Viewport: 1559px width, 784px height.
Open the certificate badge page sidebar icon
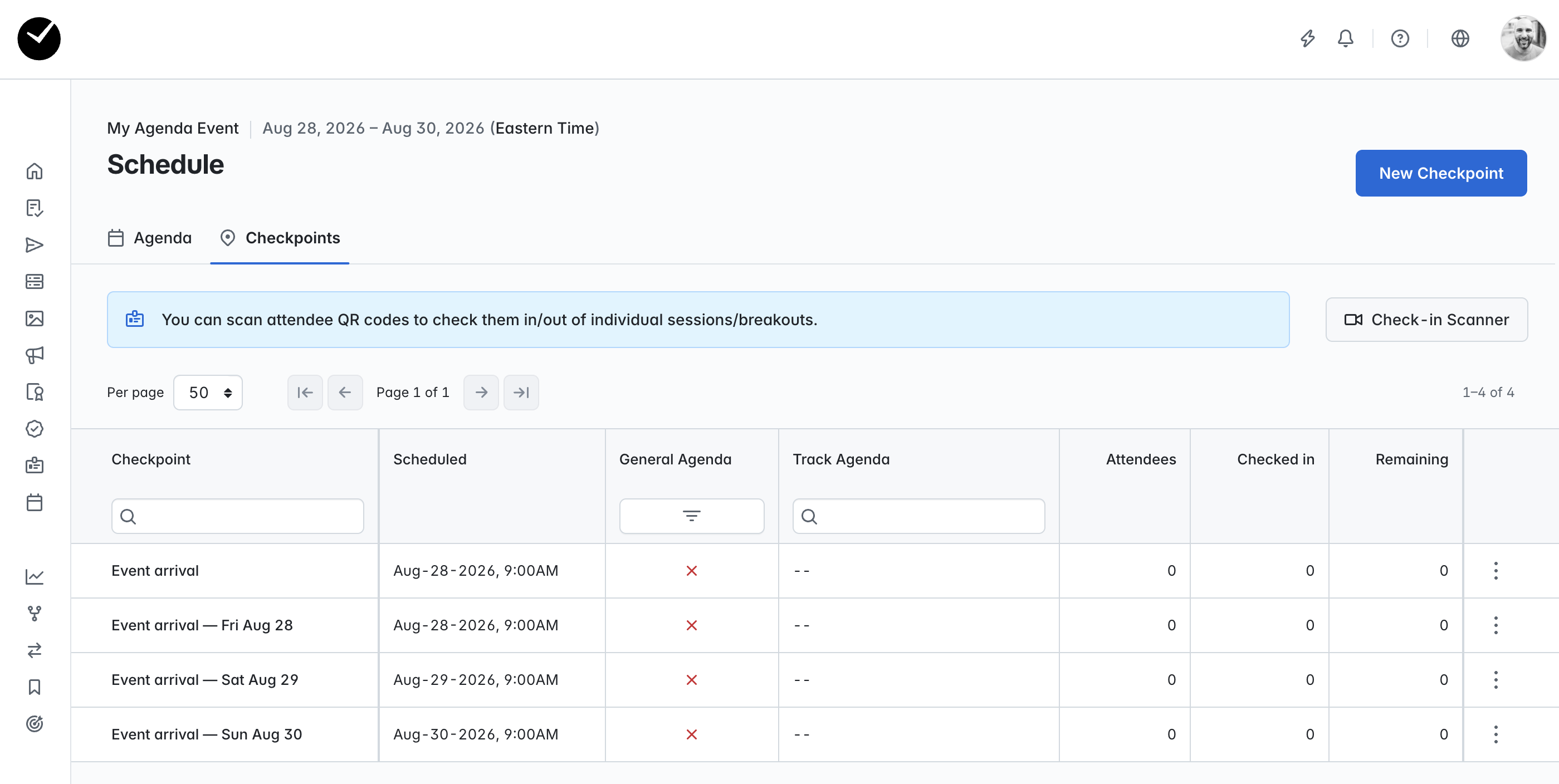[35, 392]
